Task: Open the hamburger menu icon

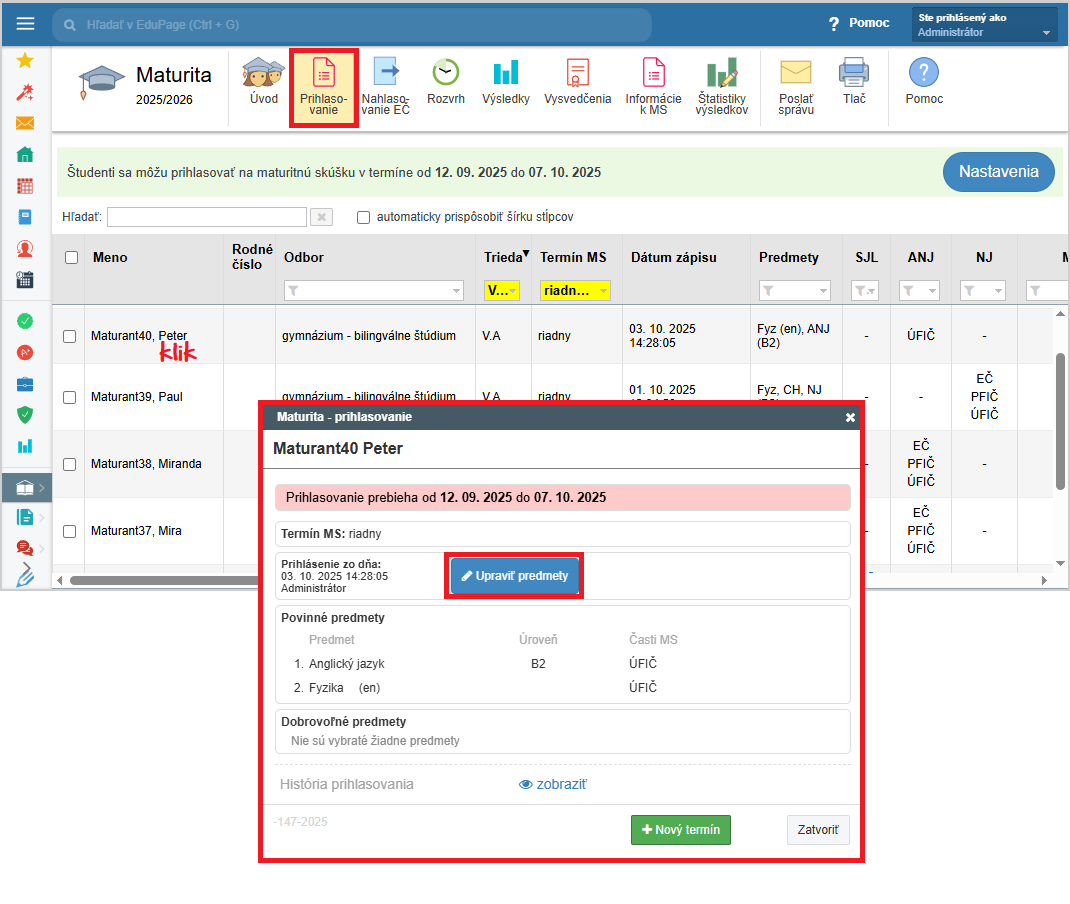Action: click(25, 24)
